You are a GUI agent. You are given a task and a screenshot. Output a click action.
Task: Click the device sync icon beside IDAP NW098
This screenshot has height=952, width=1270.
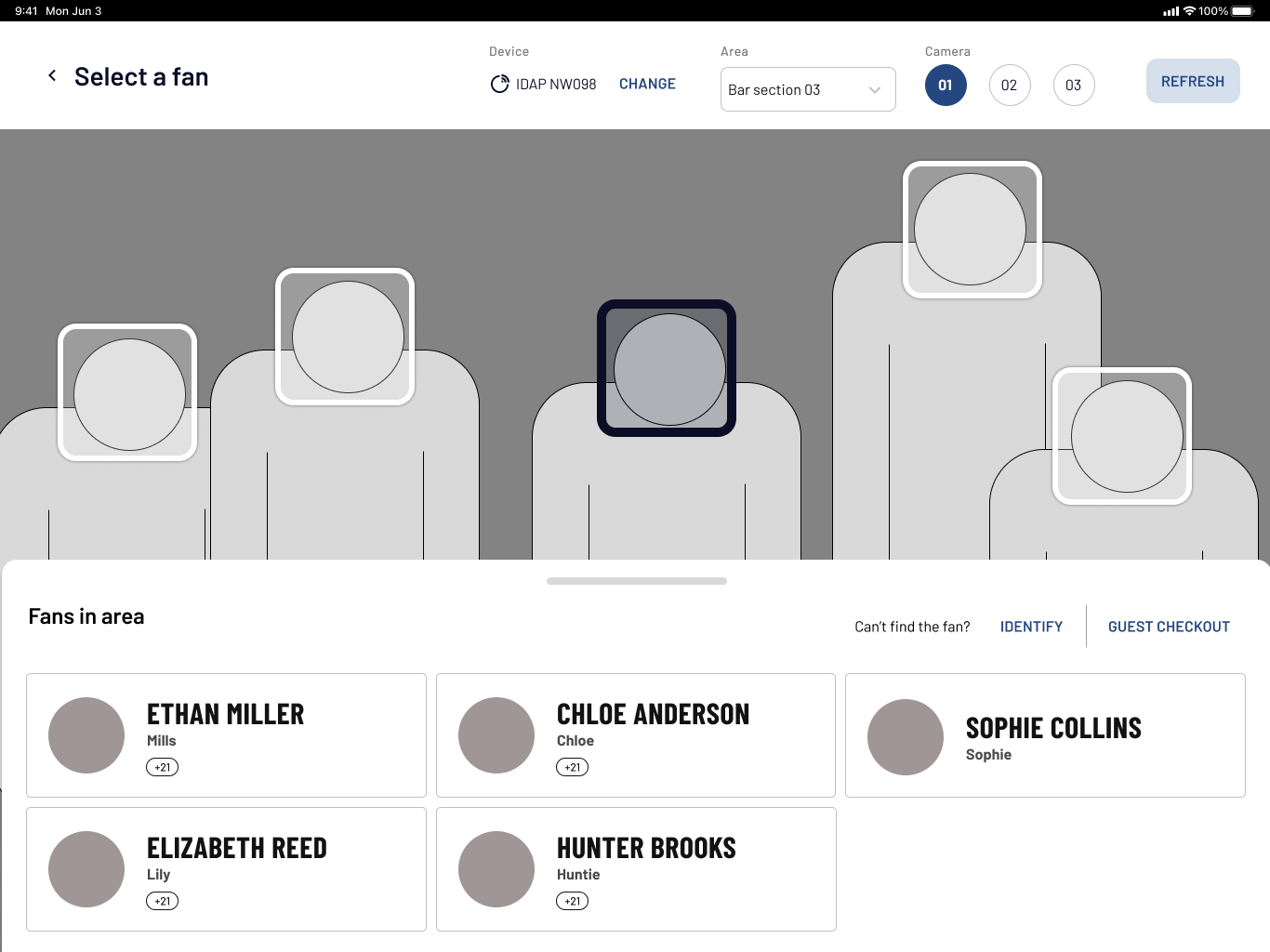click(499, 85)
